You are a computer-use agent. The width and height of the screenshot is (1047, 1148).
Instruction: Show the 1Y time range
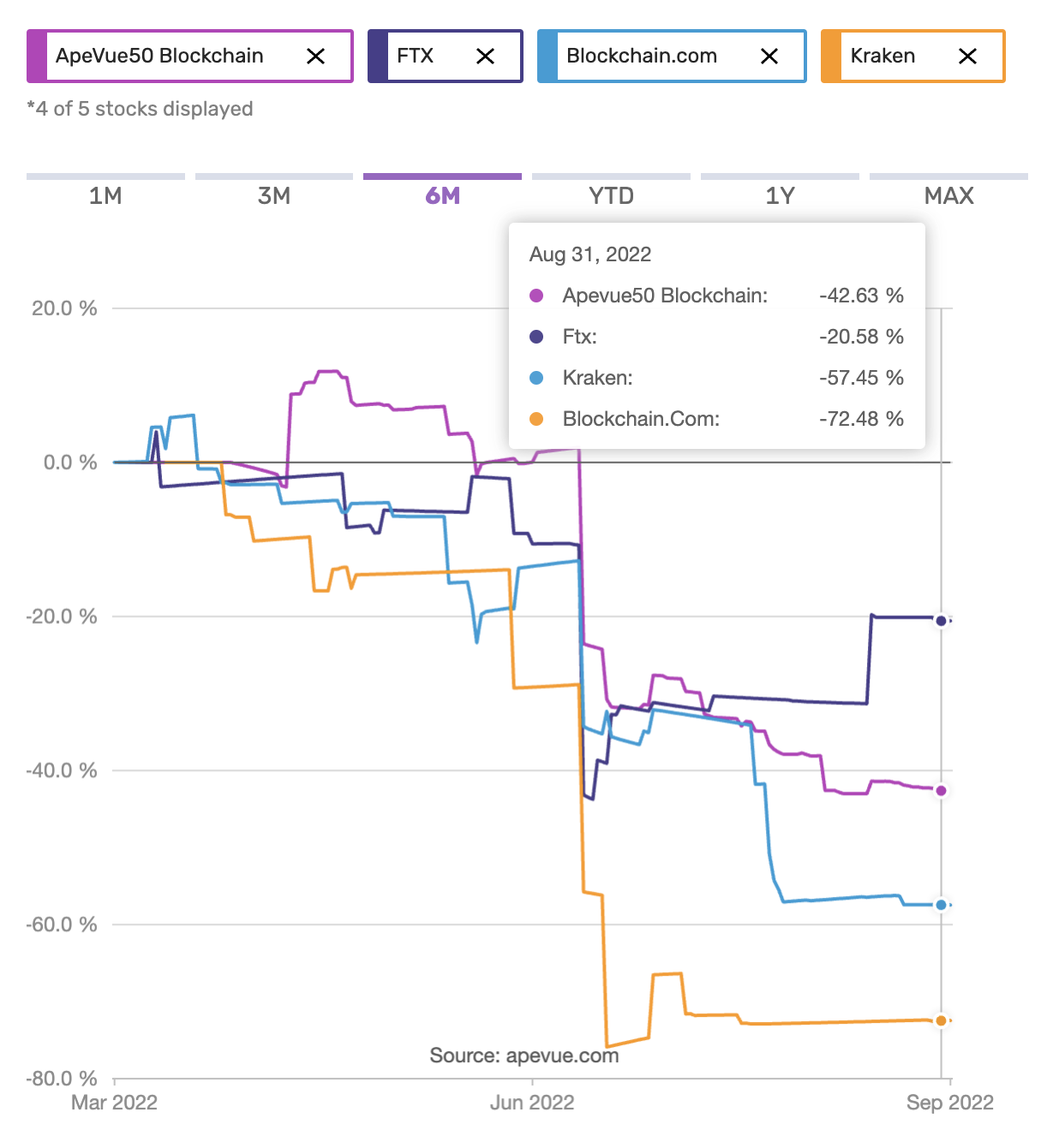click(780, 195)
